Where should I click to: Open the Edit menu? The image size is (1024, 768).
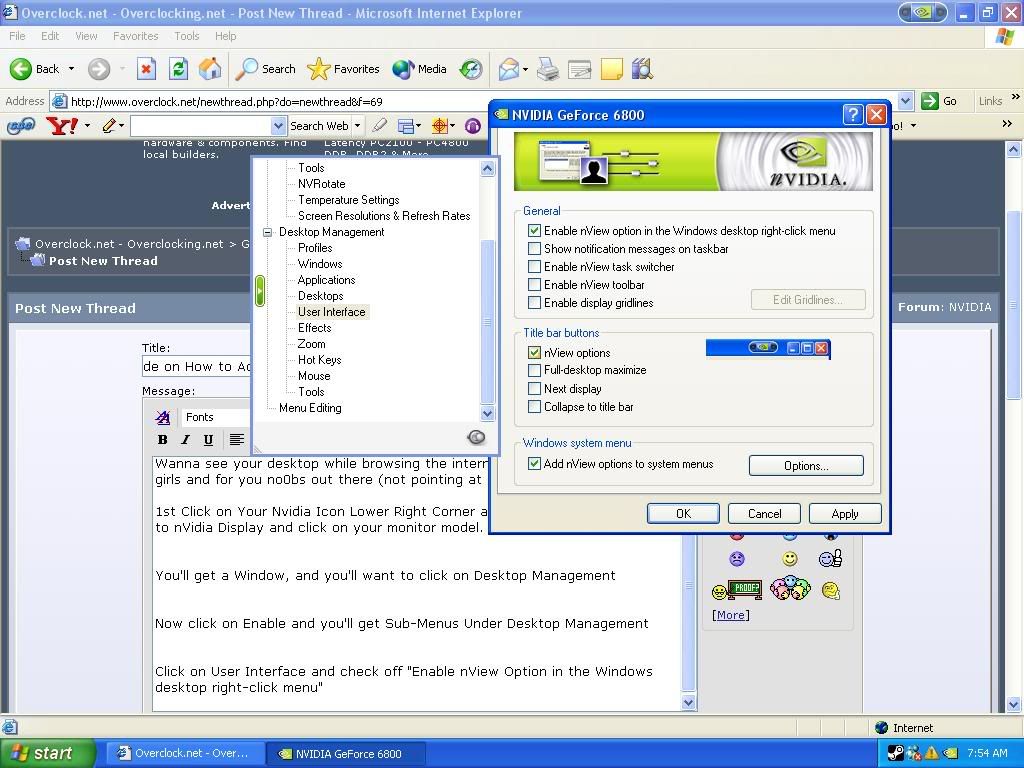50,36
